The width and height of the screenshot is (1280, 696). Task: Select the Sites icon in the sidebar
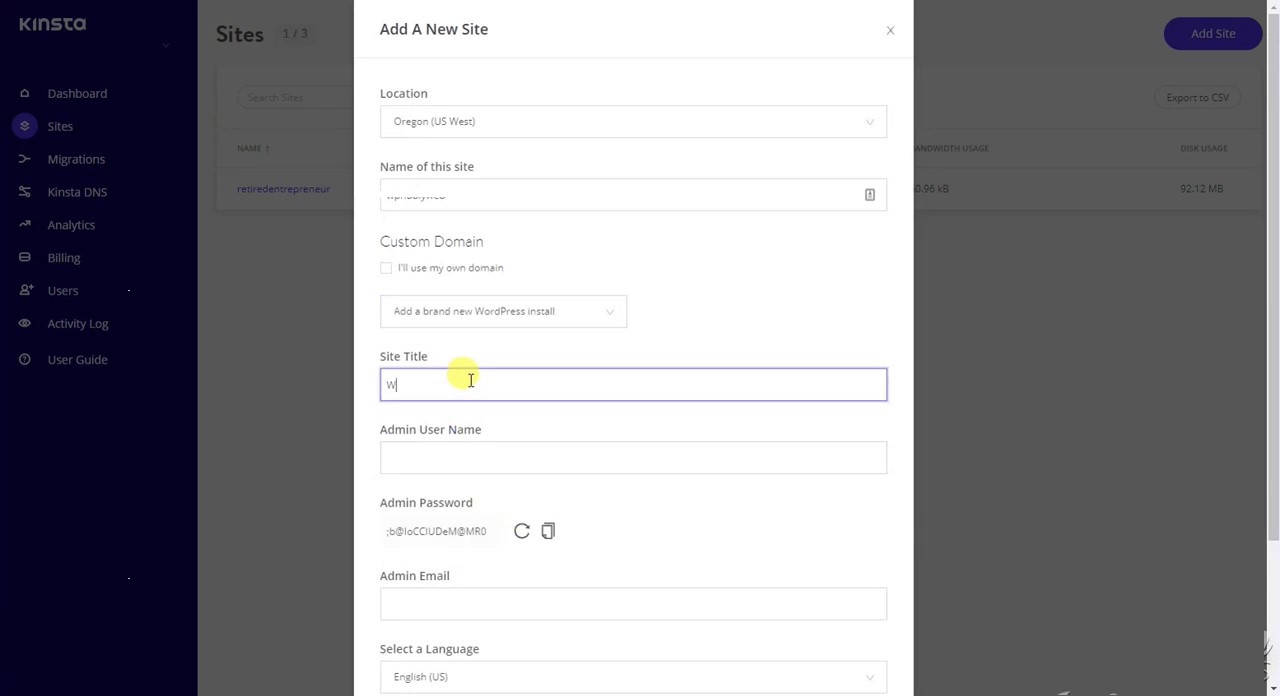coord(24,126)
